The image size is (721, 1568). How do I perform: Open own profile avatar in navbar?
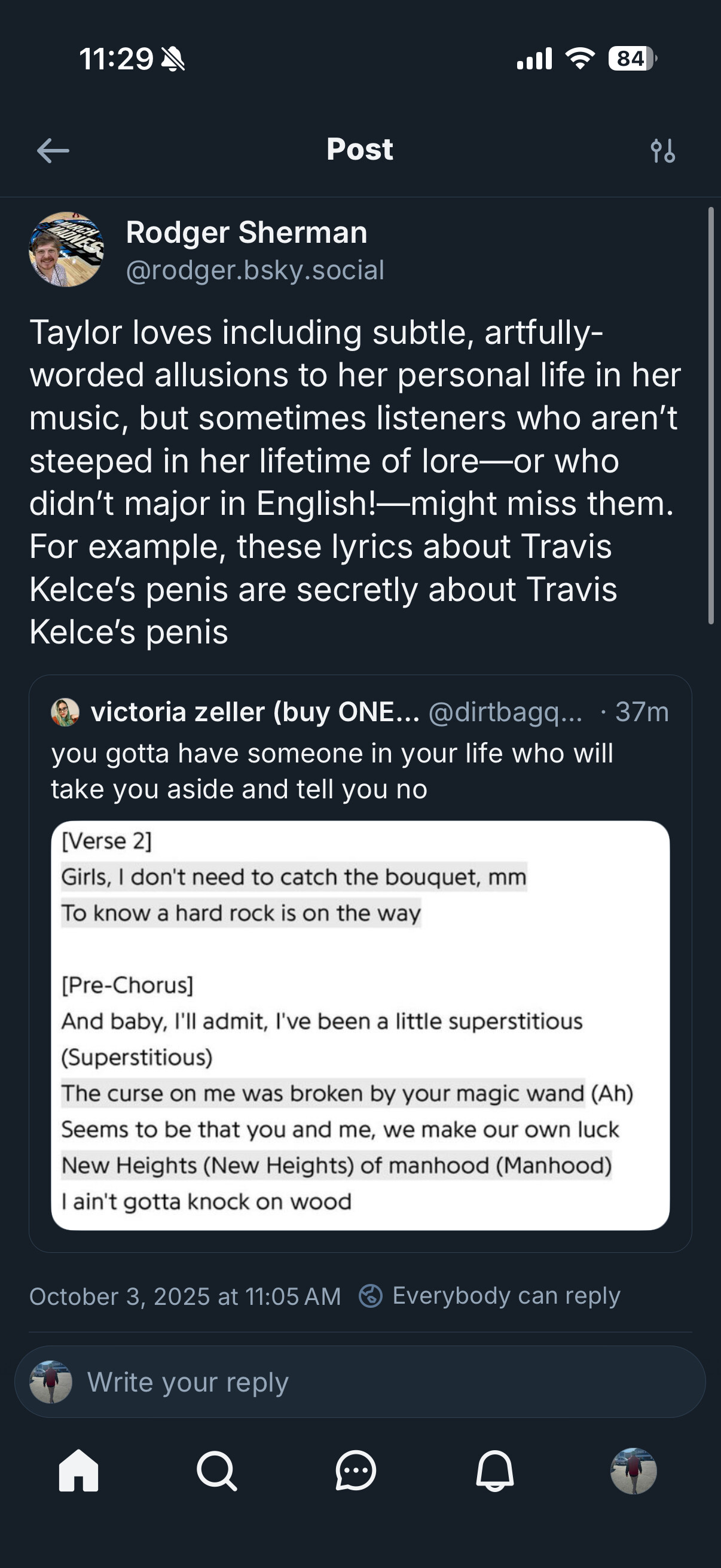point(633,1471)
